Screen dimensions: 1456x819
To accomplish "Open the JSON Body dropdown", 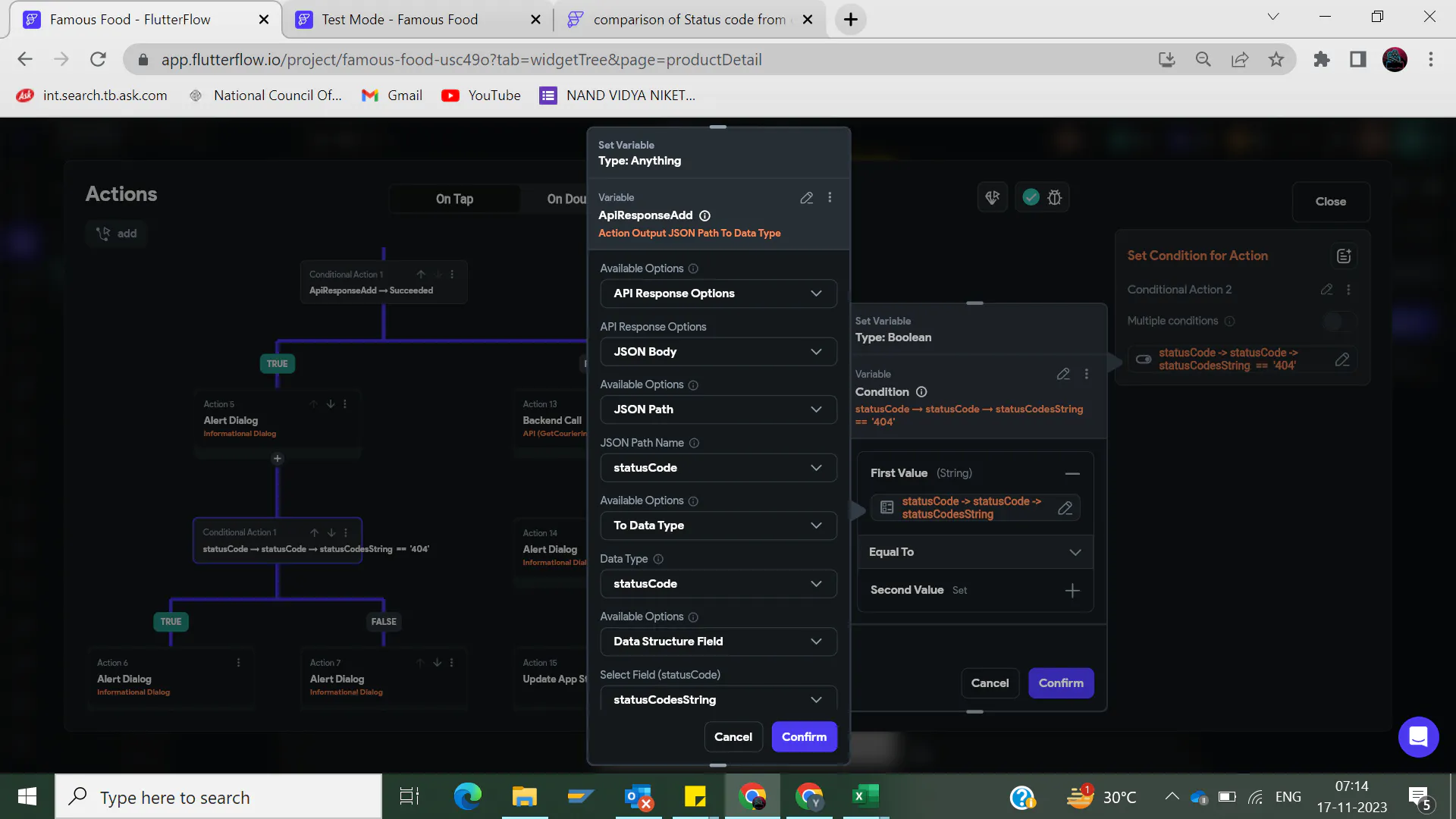I will click(718, 352).
